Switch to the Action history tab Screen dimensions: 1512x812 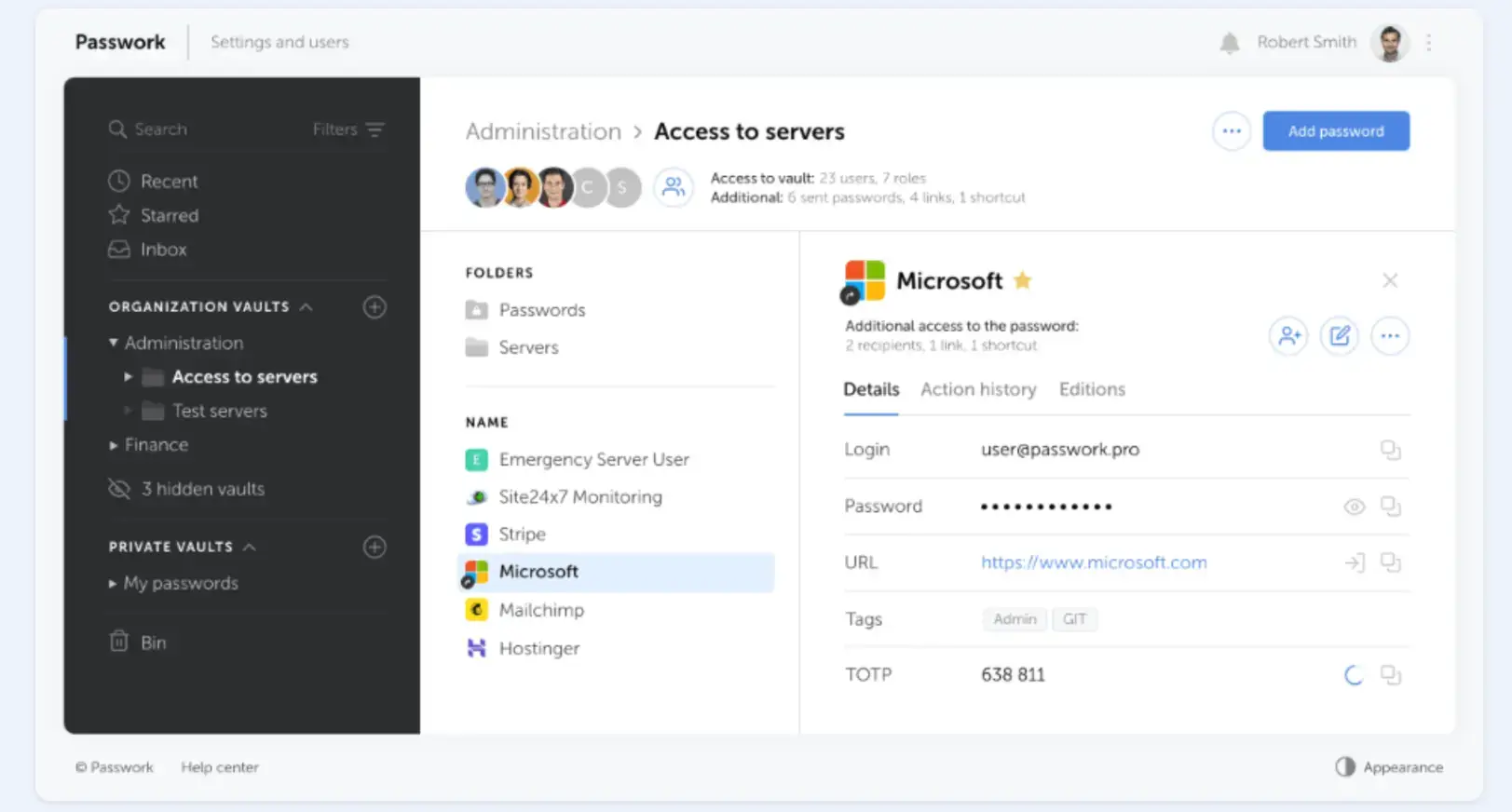977,389
